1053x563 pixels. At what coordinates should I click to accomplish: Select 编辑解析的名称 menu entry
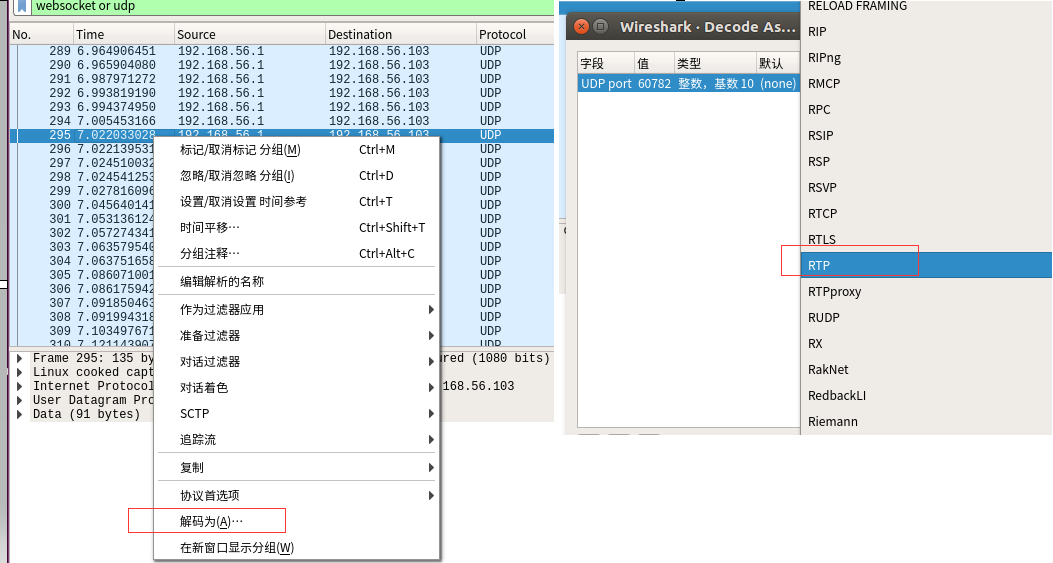tap(297, 282)
